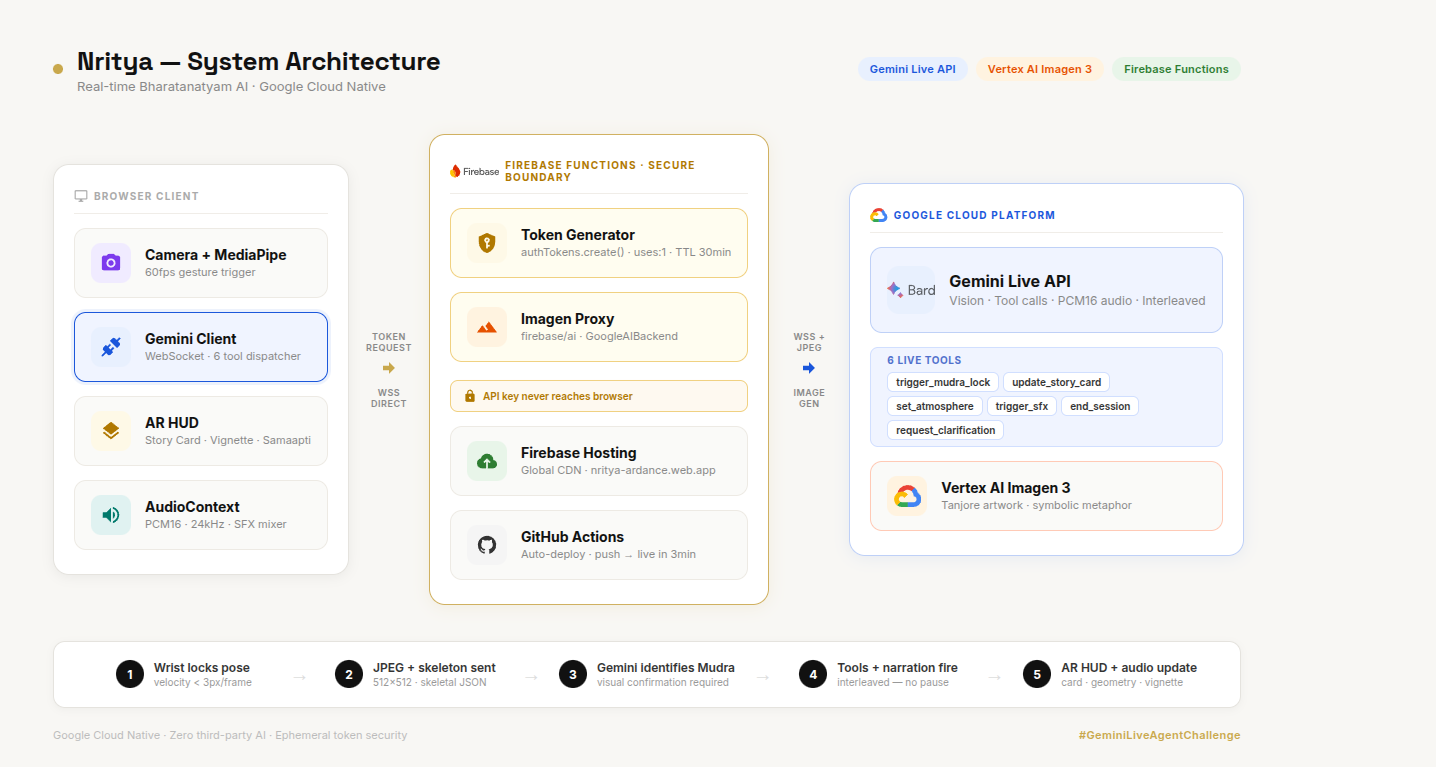Click the 60fps gesture trigger subtitle

200,272
